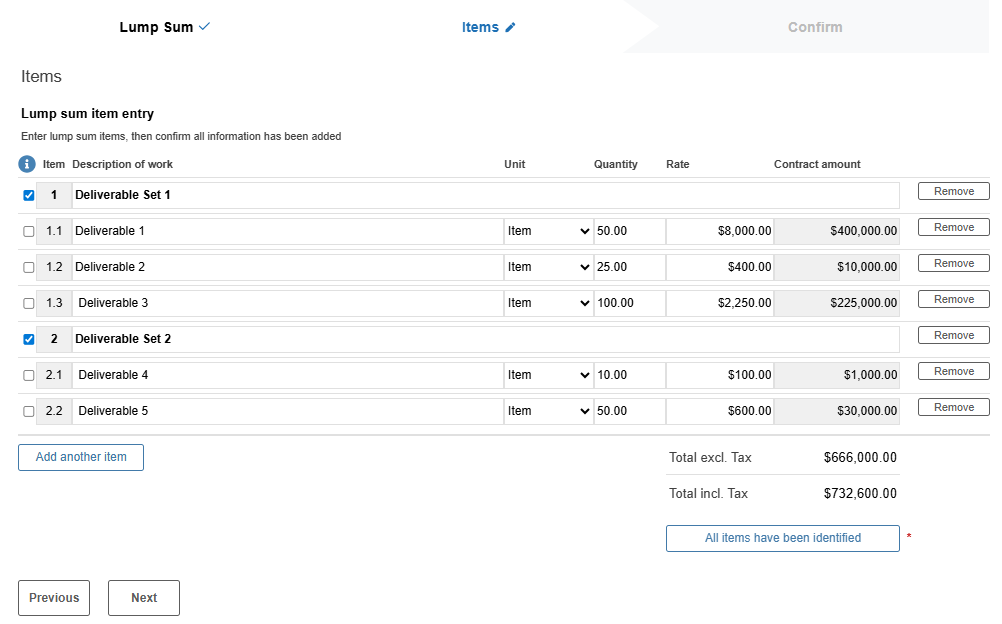Click contract amount $1,000.00
This screenshot has width=1002, height=624.
tap(837, 375)
